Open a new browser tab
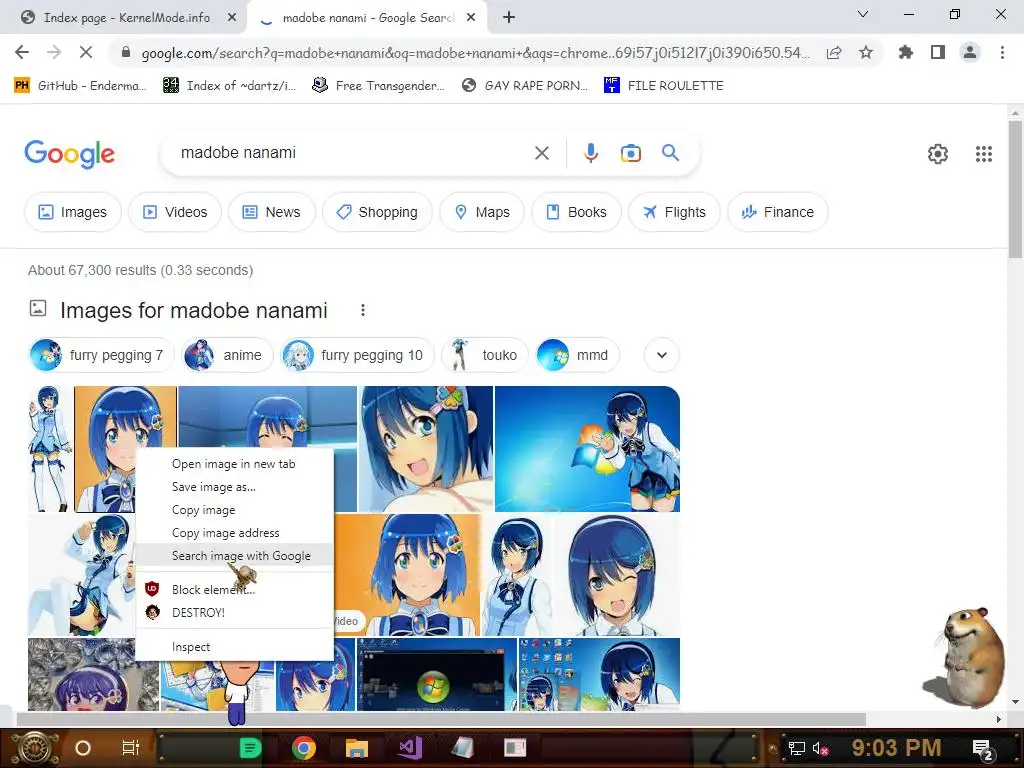 tap(509, 18)
